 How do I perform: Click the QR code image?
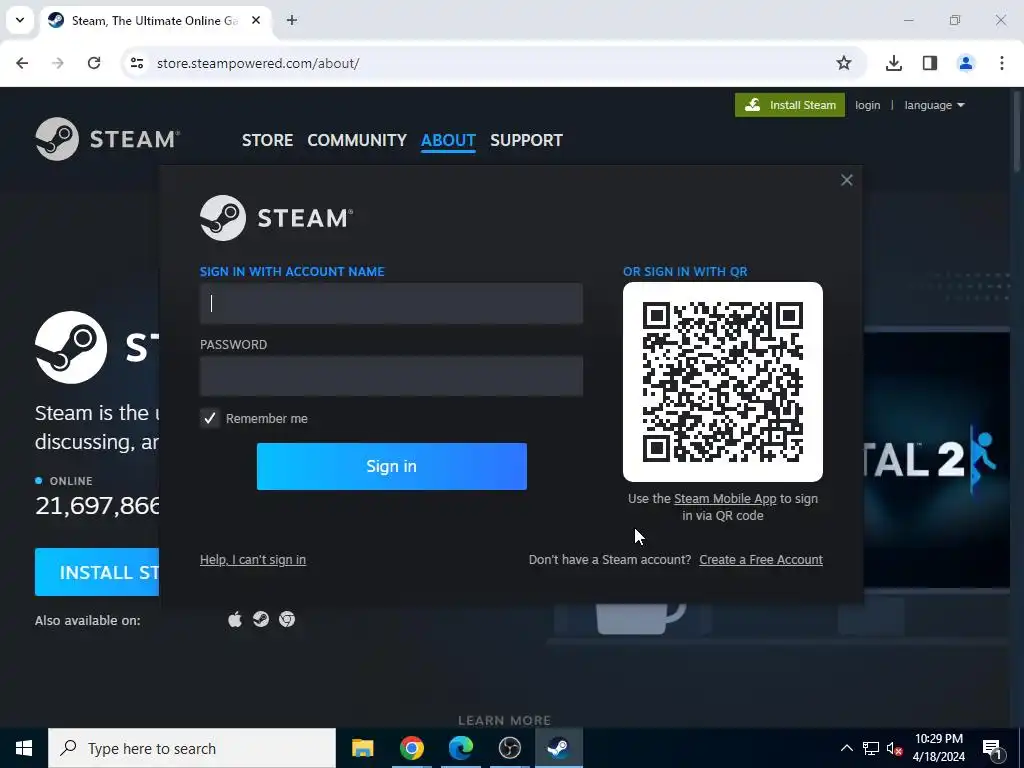(723, 381)
